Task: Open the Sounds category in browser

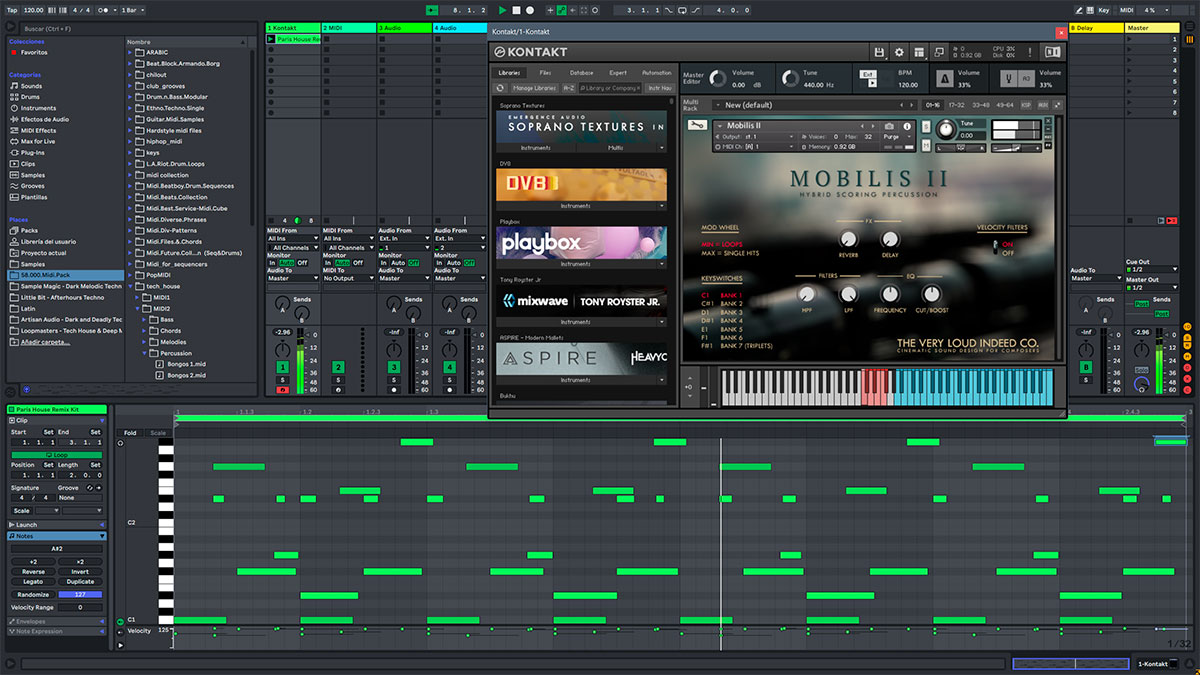Action: click(32, 86)
